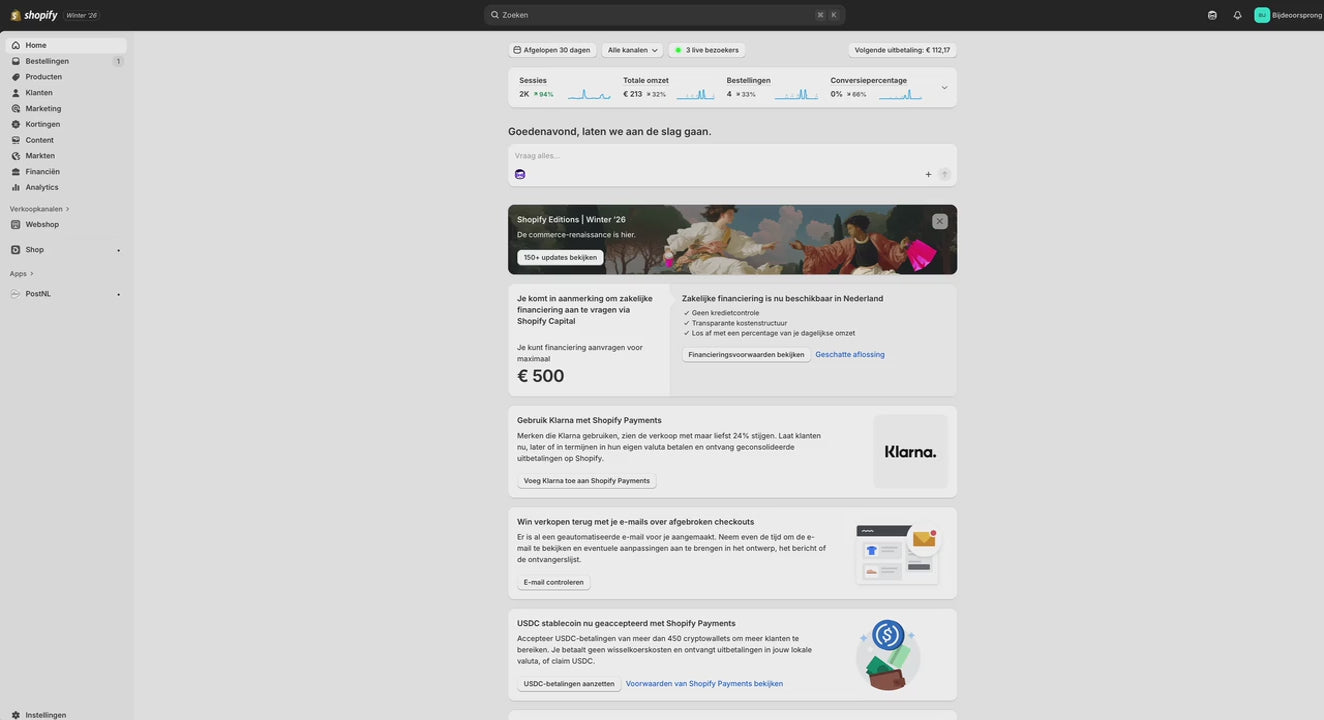1324x720 pixels.
Task: Click the PostNL app icon
Action: [16, 294]
